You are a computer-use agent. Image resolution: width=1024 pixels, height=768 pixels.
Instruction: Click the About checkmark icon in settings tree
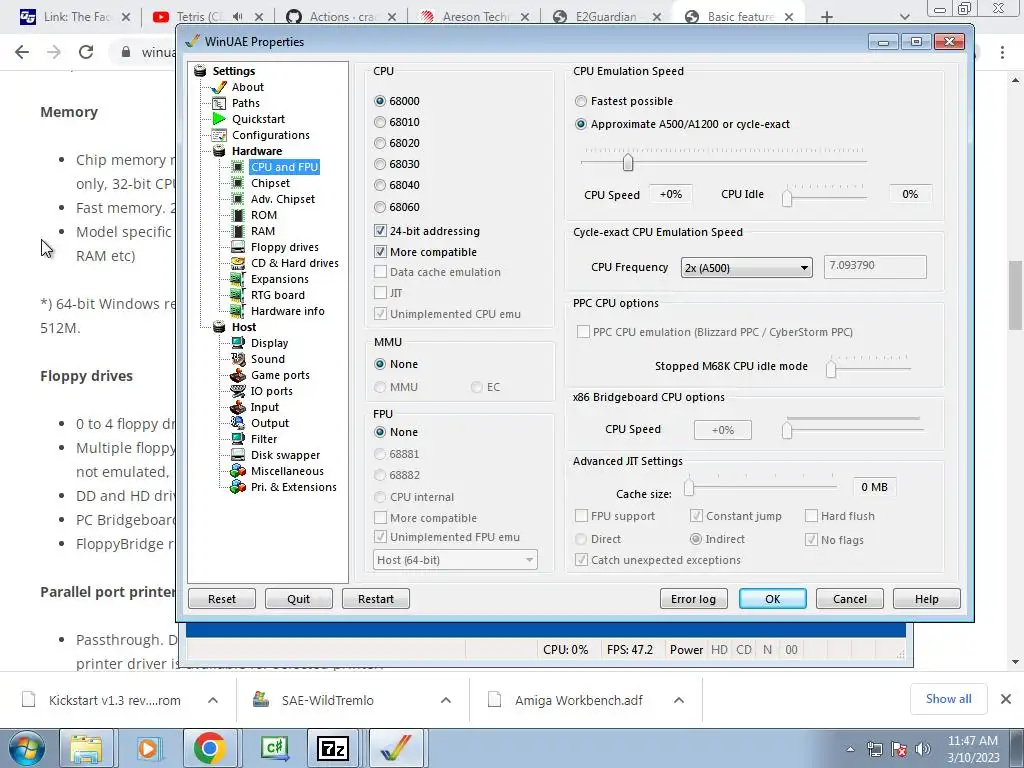pos(219,87)
